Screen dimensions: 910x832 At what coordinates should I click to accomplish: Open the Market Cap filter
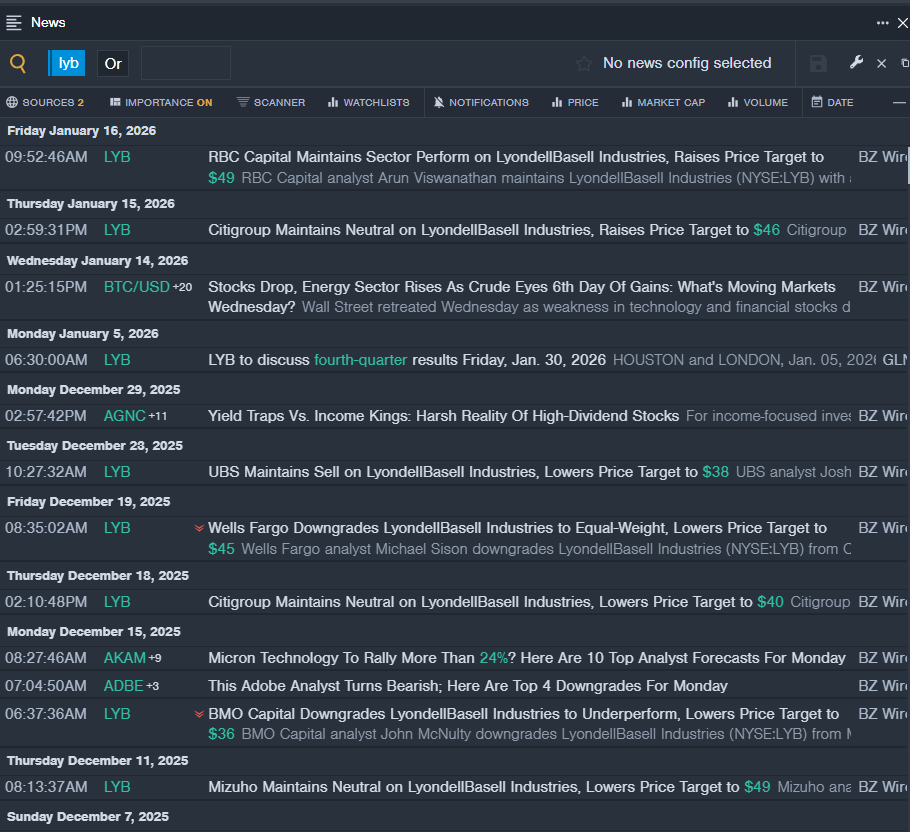[661, 102]
